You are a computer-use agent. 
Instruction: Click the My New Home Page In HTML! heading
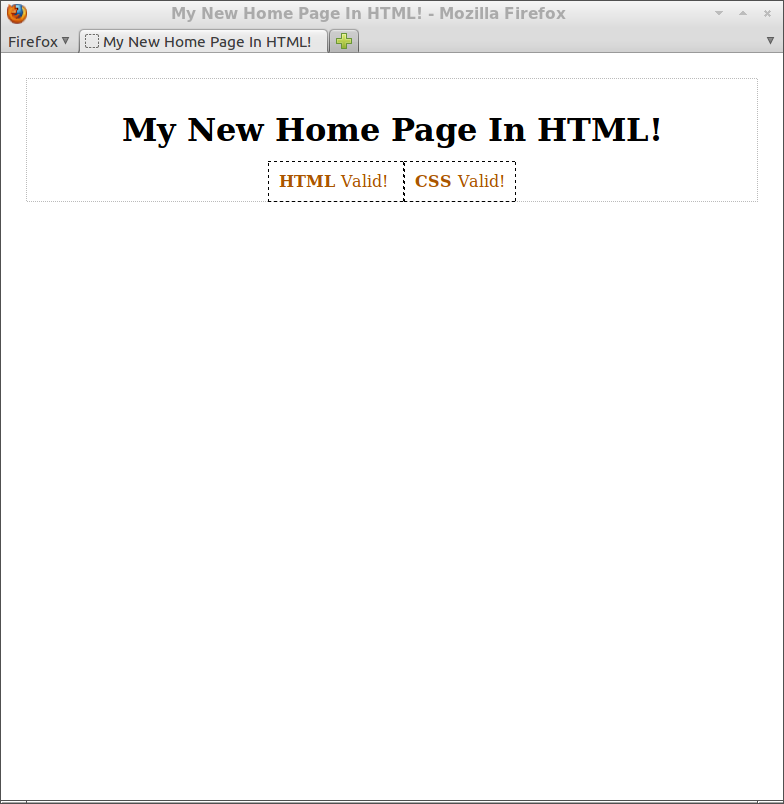pyautogui.click(x=392, y=130)
